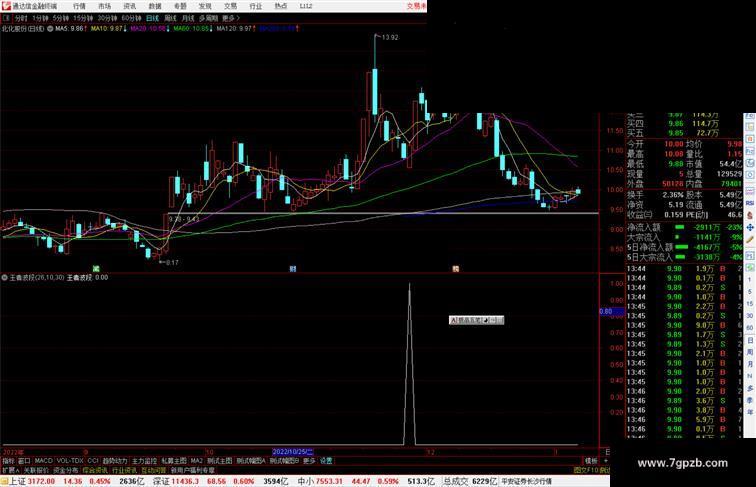Switch to 5分钟 chart period
This screenshot has height=487, width=756.
(x=61, y=18)
